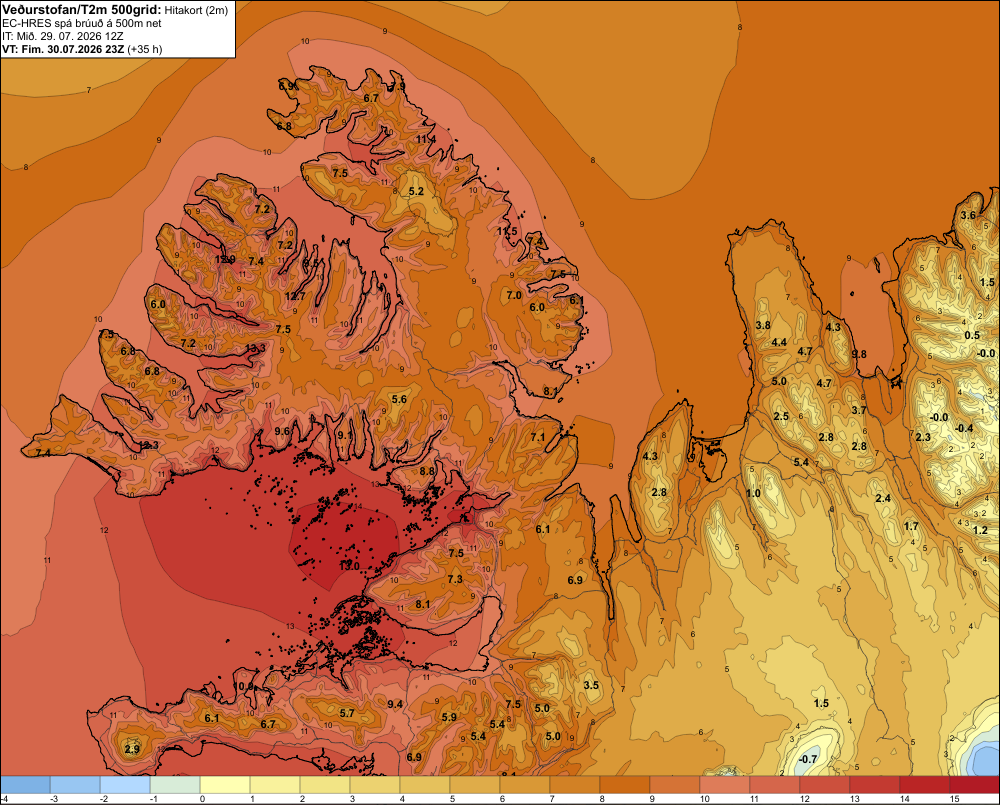1000x805 pixels.
Task: Click the temperature value '2.4'
Action: pos(883,498)
